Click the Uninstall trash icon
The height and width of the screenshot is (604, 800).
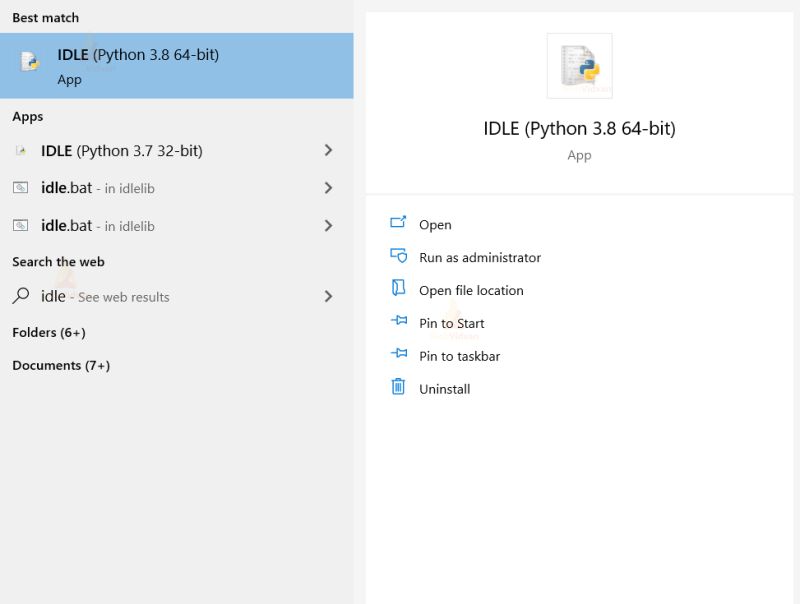click(399, 389)
